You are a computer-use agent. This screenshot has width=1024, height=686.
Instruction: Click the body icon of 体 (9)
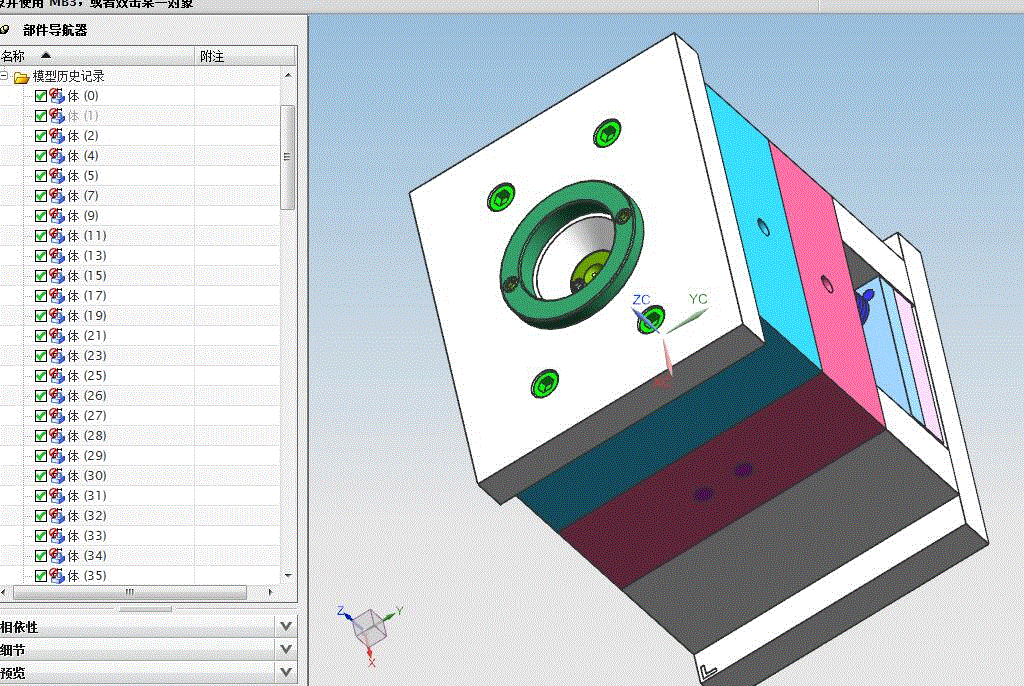click(x=57, y=216)
